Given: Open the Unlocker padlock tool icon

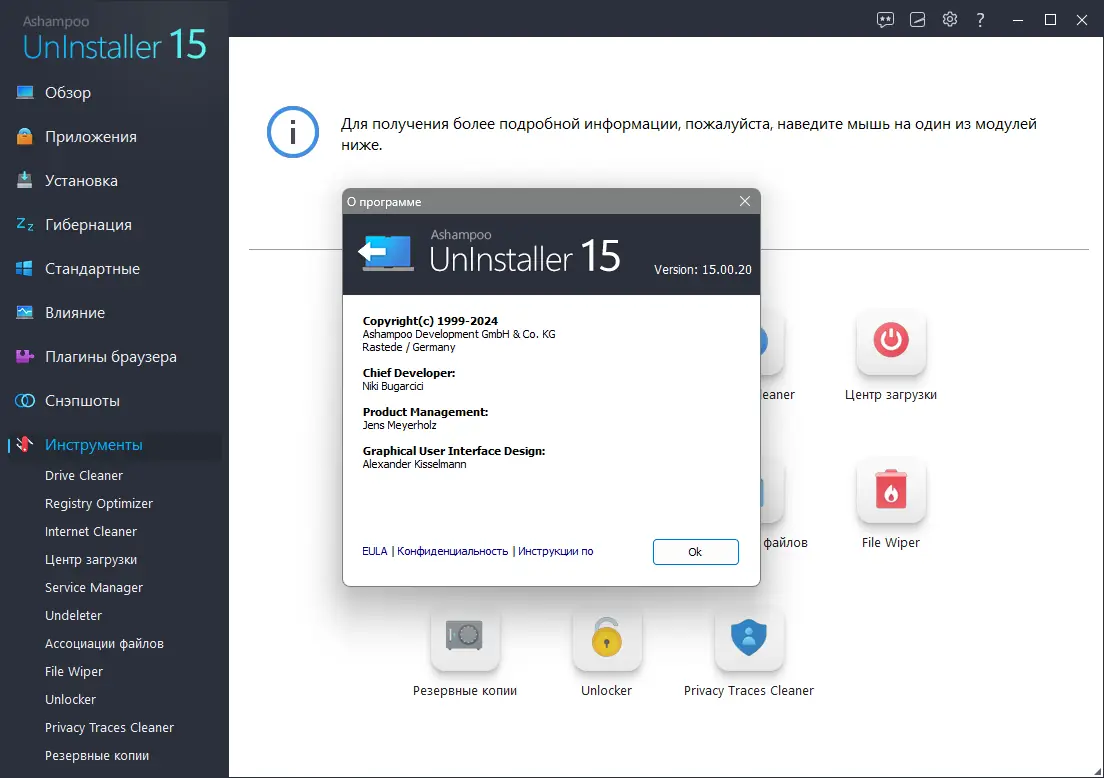Looking at the screenshot, I should tap(606, 637).
